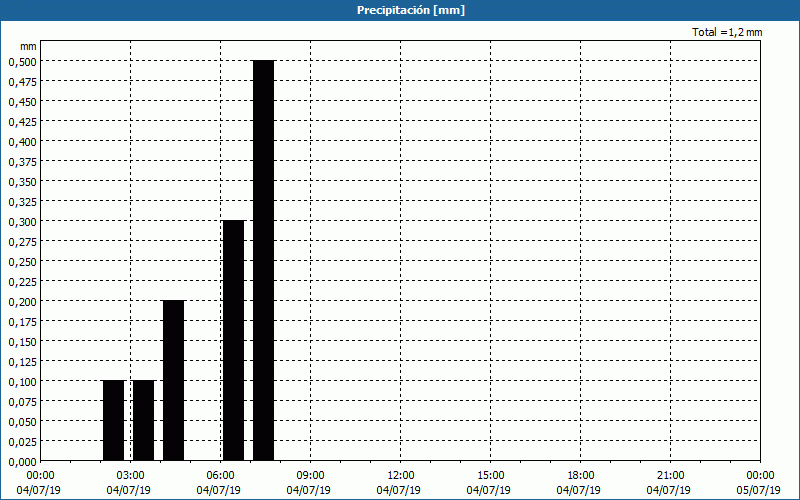The image size is (800, 500).
Task: Select the "Total =1,2 mm" summary text
Action: (x=727, y=32)
